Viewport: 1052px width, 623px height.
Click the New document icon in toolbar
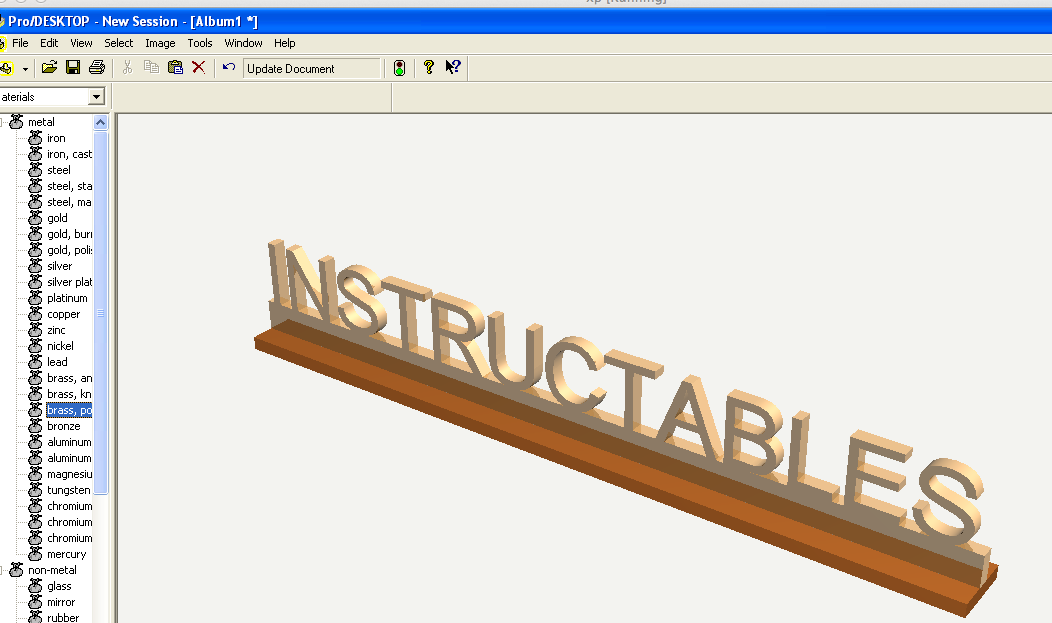point(6,68)
